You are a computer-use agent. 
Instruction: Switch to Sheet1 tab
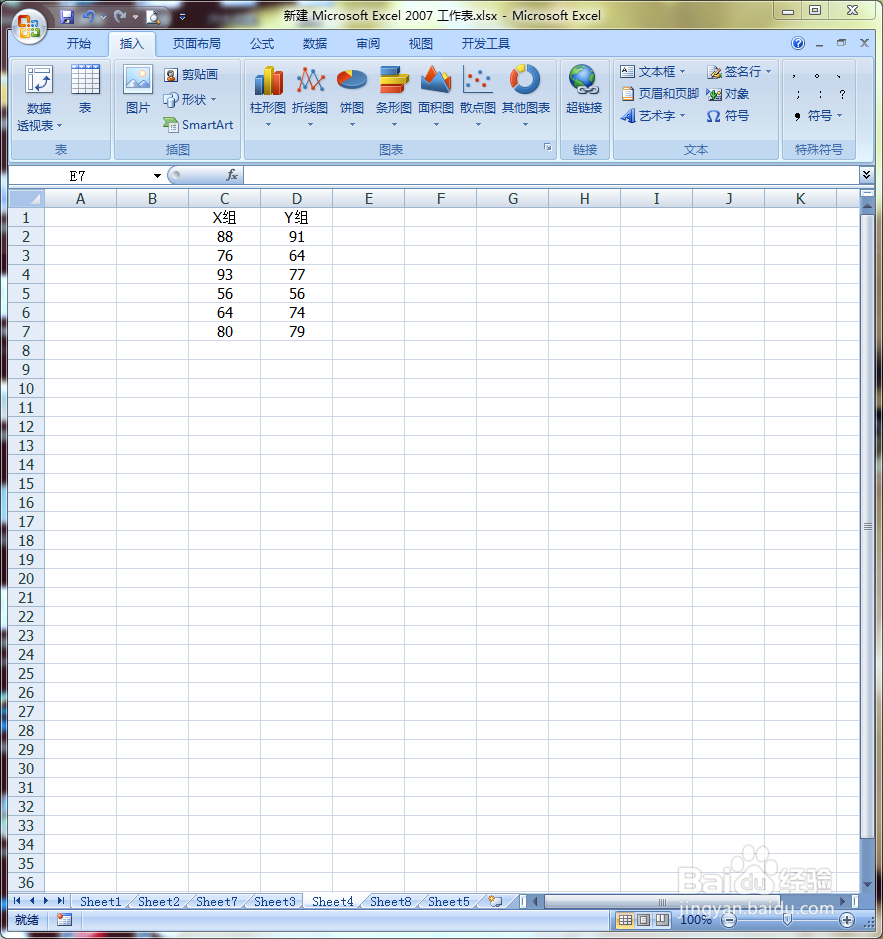[x=101, y=901]
